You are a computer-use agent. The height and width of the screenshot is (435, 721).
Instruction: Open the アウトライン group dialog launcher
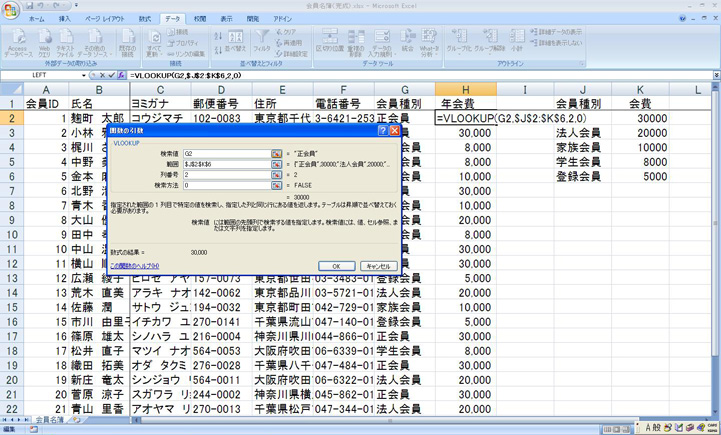(x=582, y=64)
